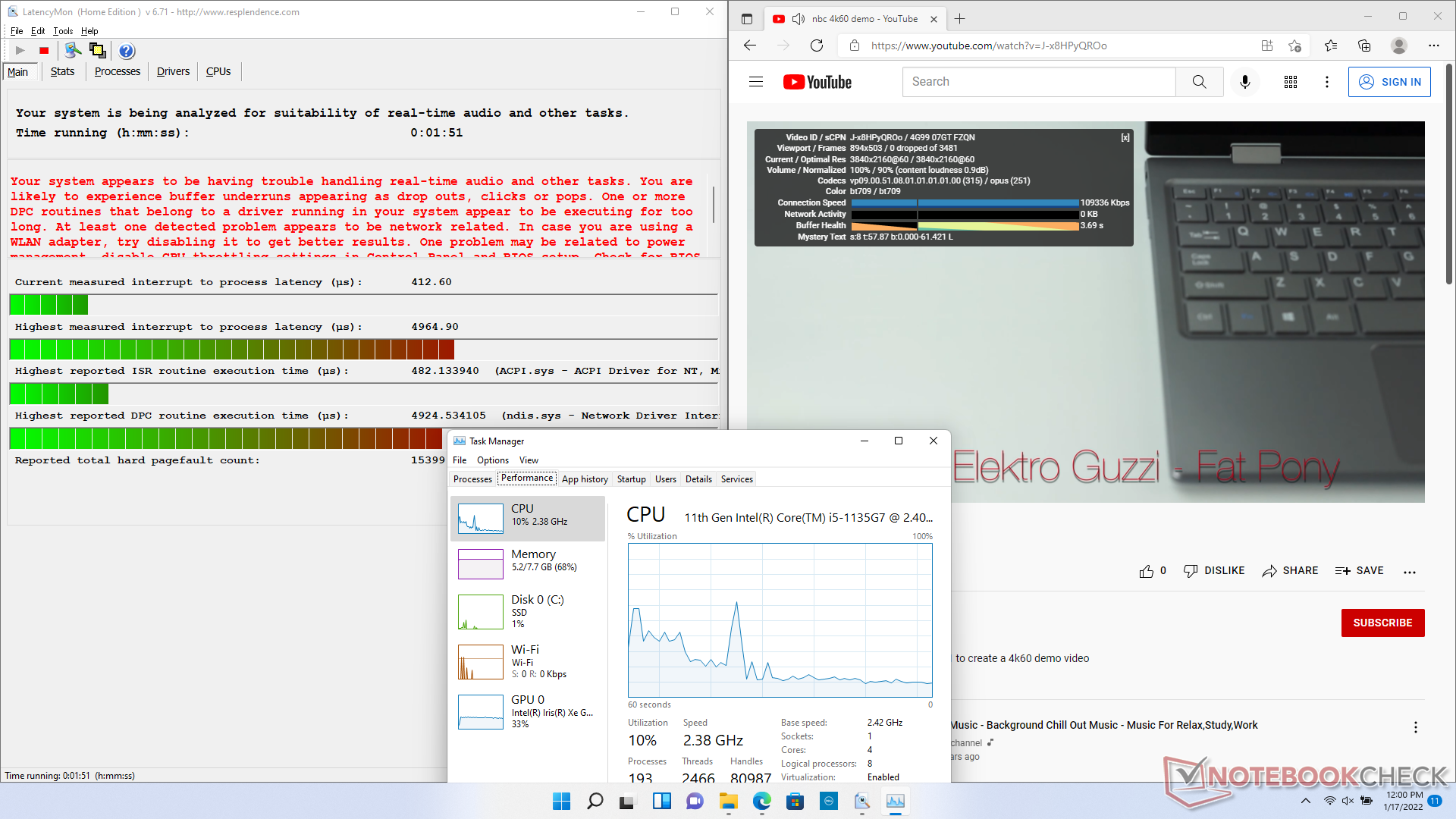Open options for the recommended Music video
1456x819 pixels.
(x=1415, y=727)
